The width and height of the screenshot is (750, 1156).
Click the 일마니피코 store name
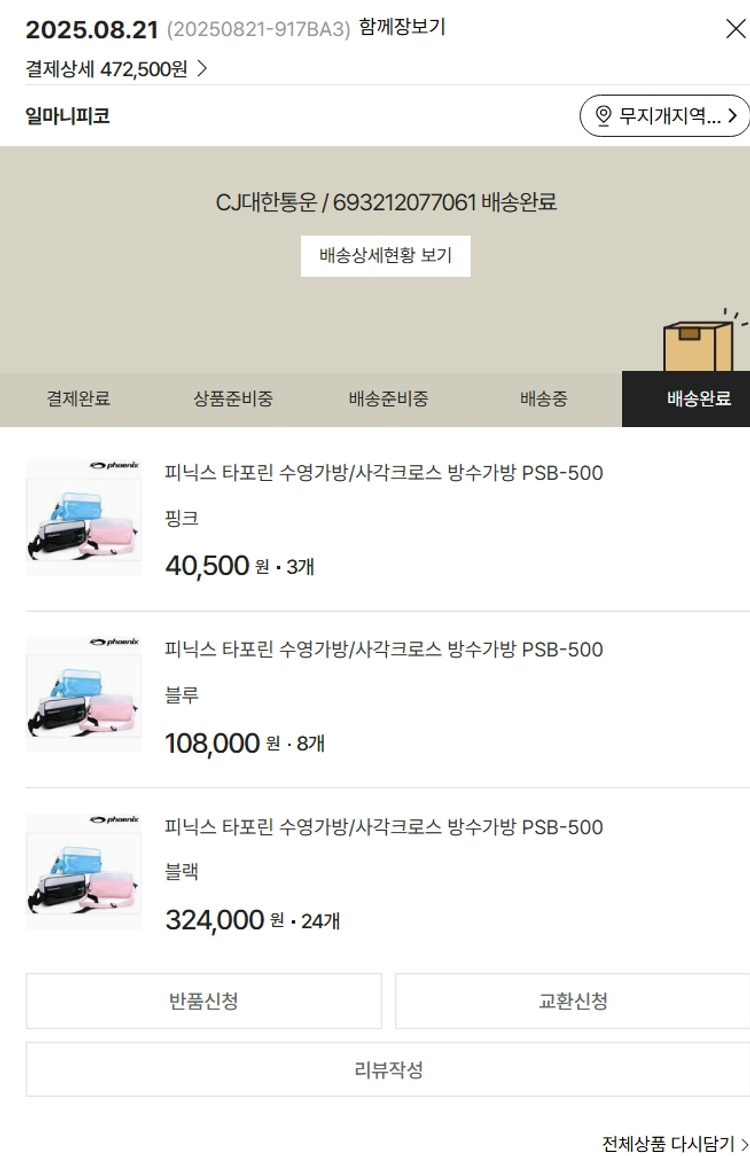pos(68,116)
